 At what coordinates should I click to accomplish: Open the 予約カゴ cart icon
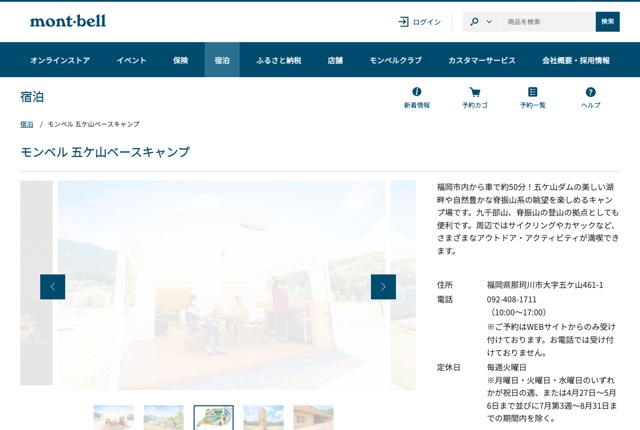point(475,92)
